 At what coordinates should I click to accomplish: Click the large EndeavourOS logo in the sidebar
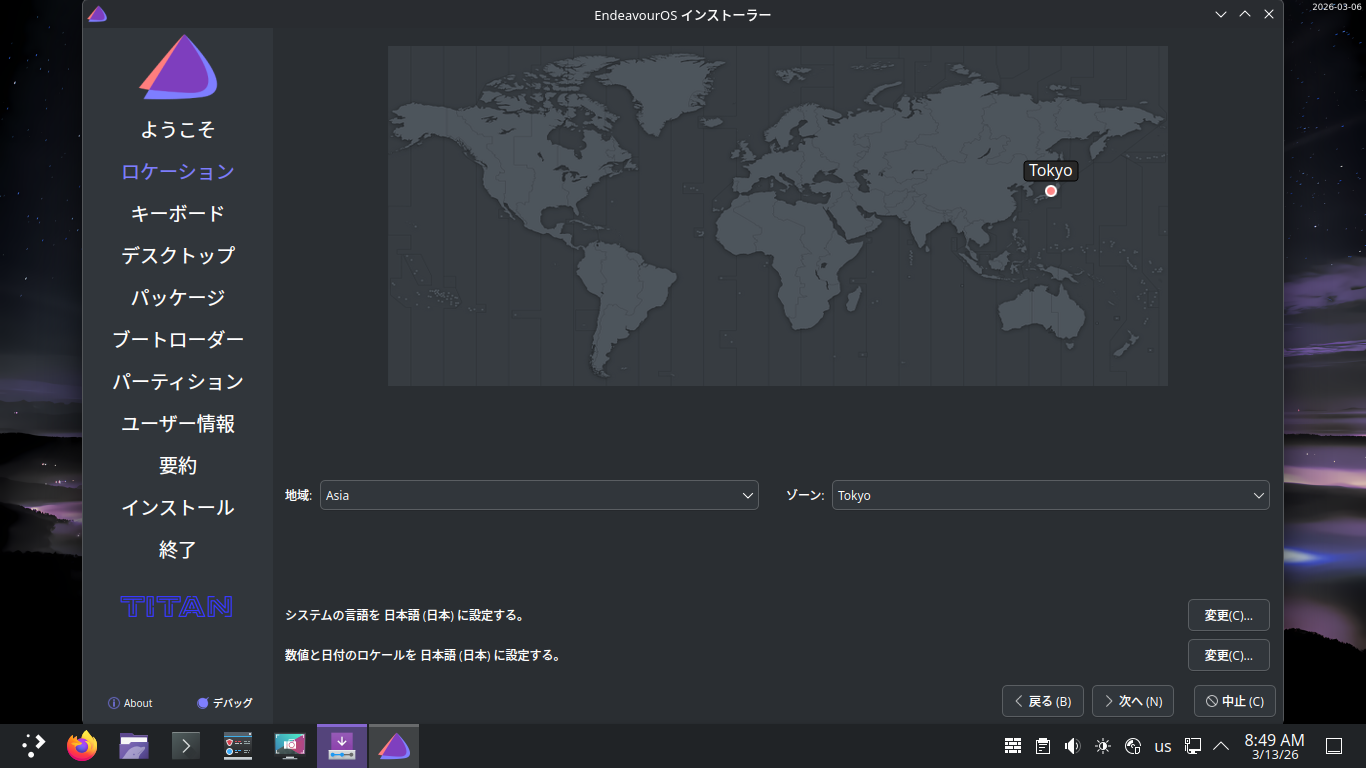coord(178,67)
